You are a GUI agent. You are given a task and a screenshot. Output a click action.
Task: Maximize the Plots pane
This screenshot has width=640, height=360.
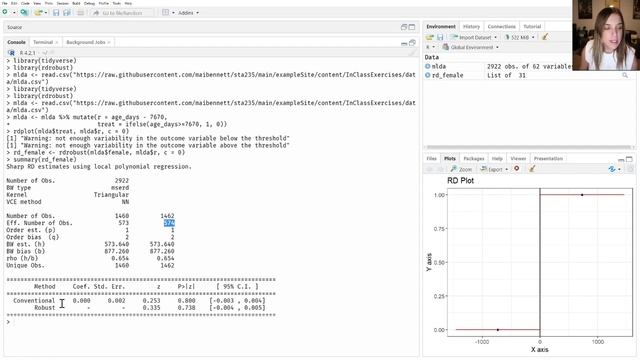pyautogui.click(x=629, y=159)
